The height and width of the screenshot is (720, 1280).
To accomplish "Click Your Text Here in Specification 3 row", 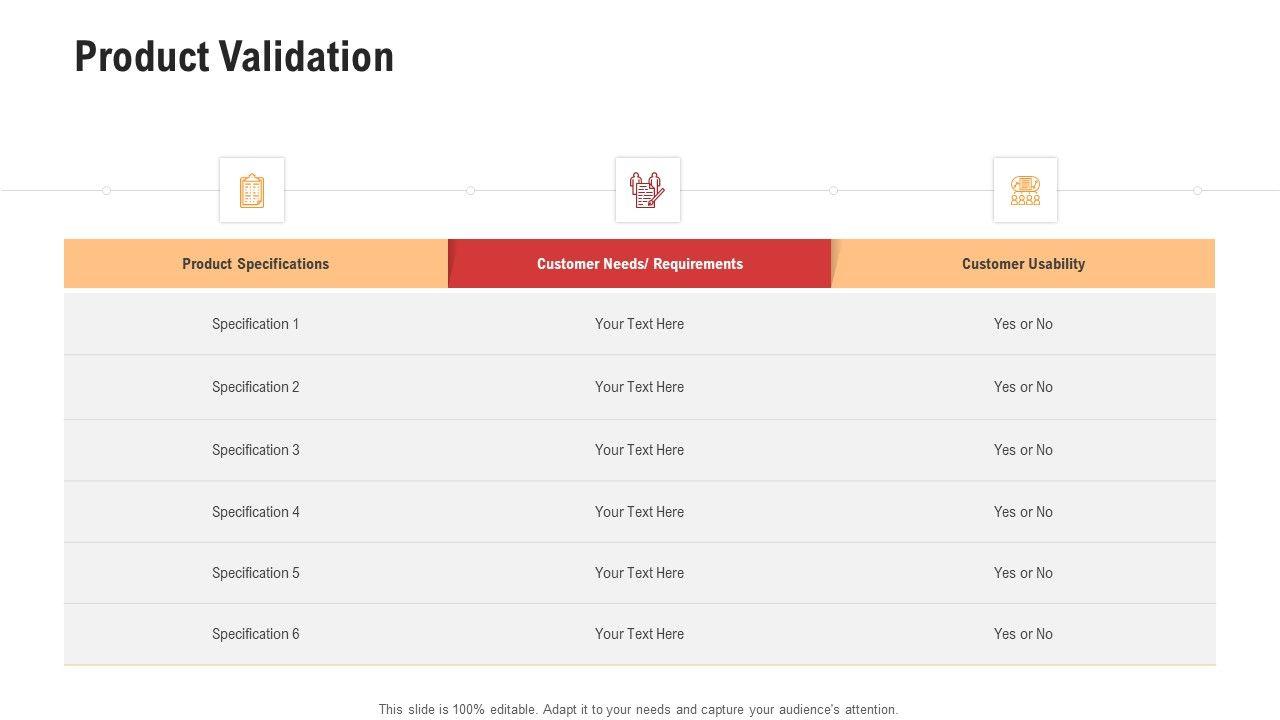I will pos(639,450).
